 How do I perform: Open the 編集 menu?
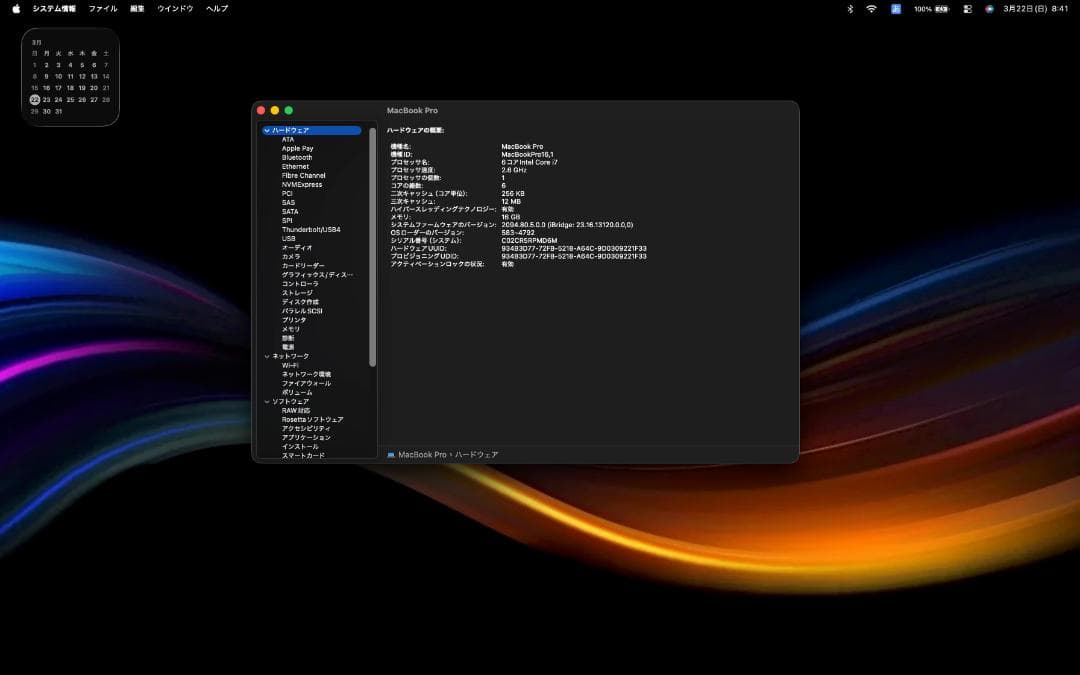[137, 9]
